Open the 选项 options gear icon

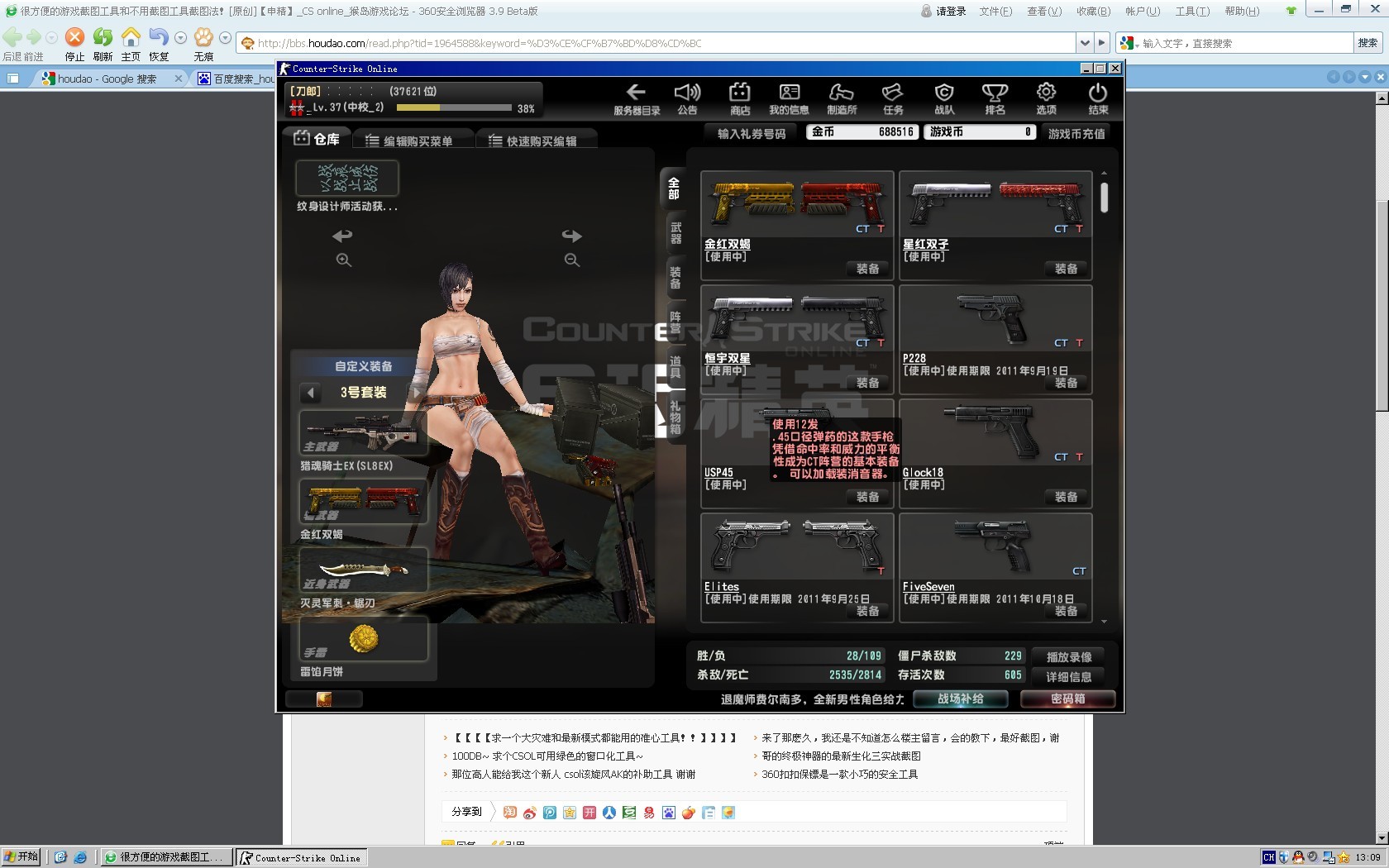pos(1046,92)
